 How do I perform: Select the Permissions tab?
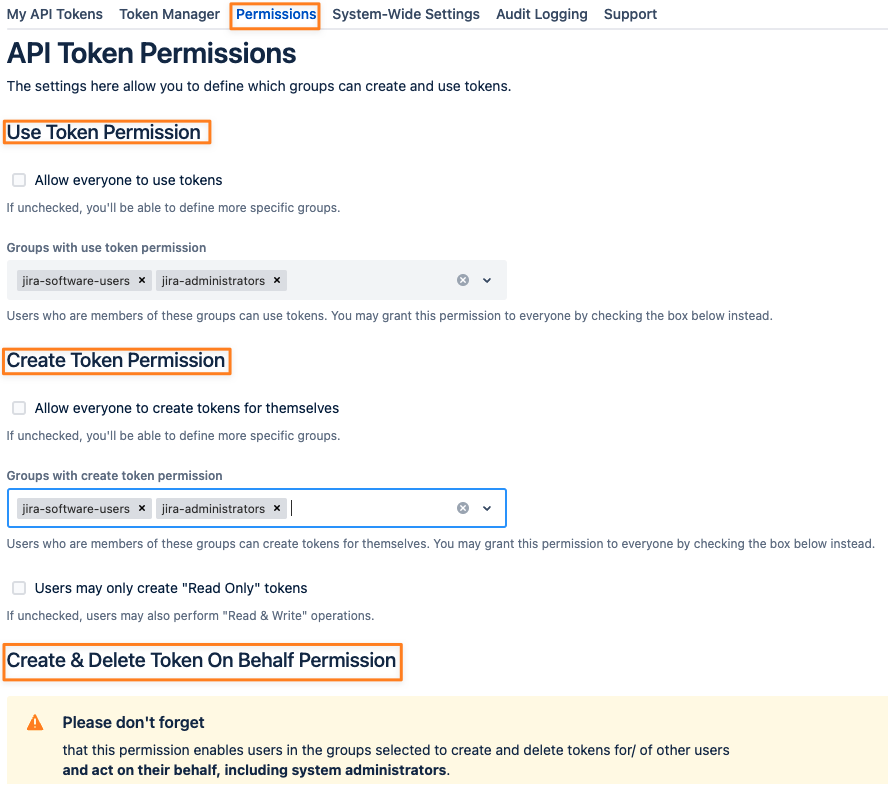tap(276, 14)
